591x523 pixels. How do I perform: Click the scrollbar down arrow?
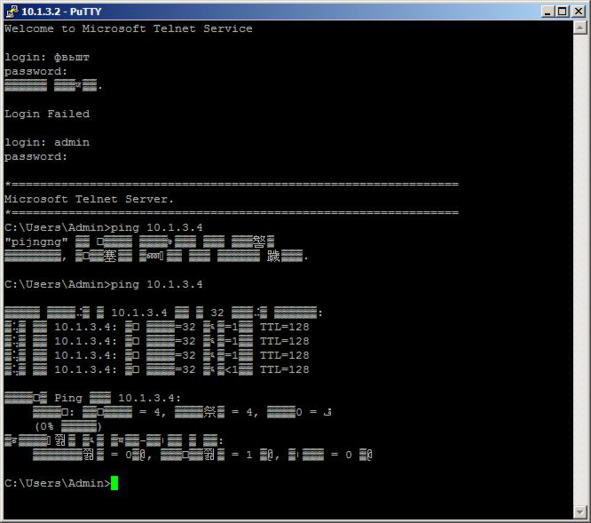pos(580,512)
